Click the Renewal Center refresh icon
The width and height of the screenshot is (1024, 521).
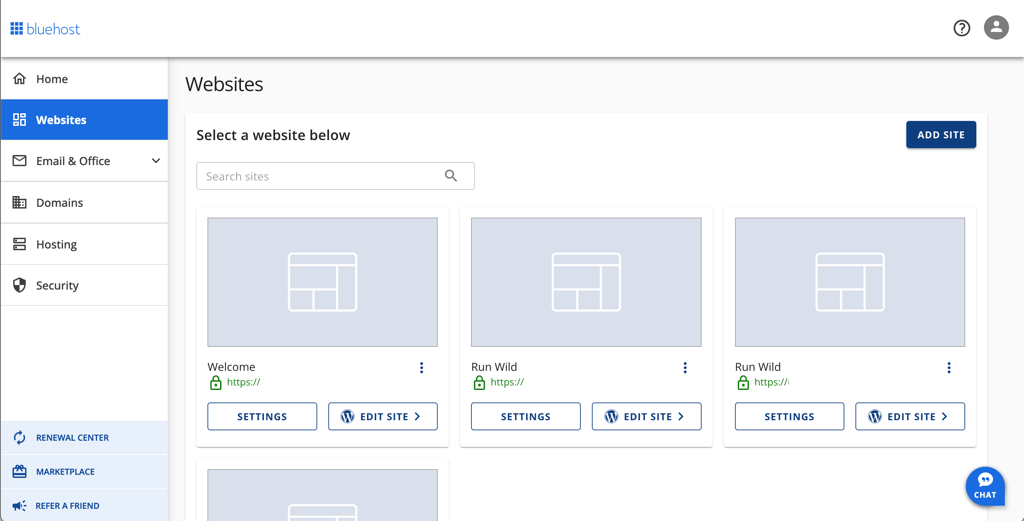[20, 437]
